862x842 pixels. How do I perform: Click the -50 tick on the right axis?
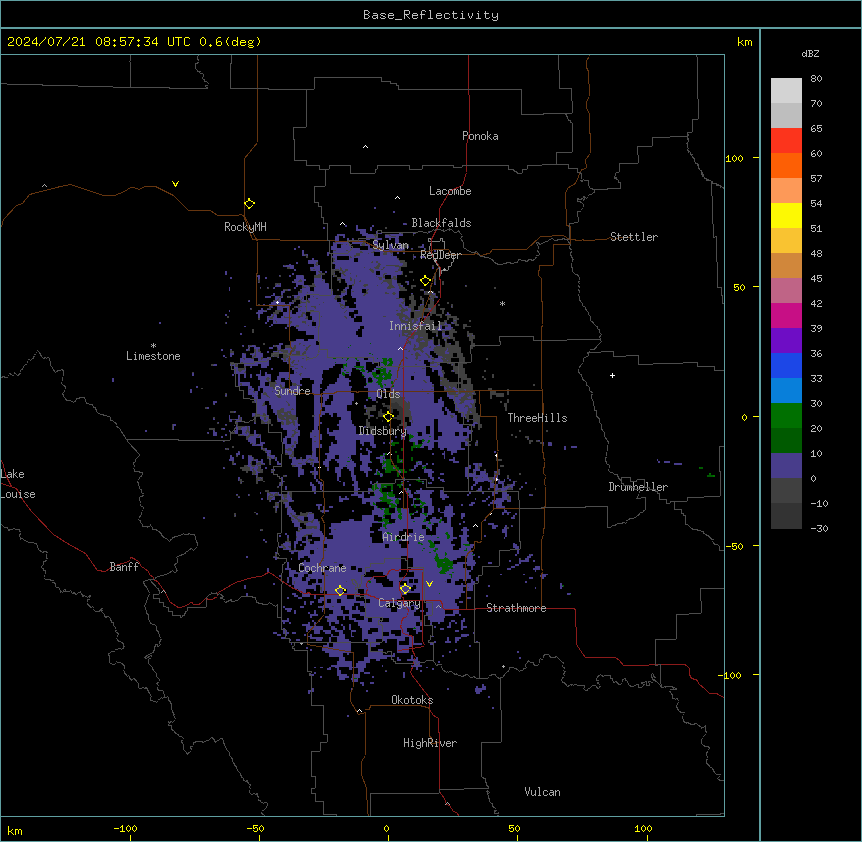pos(734,546)
